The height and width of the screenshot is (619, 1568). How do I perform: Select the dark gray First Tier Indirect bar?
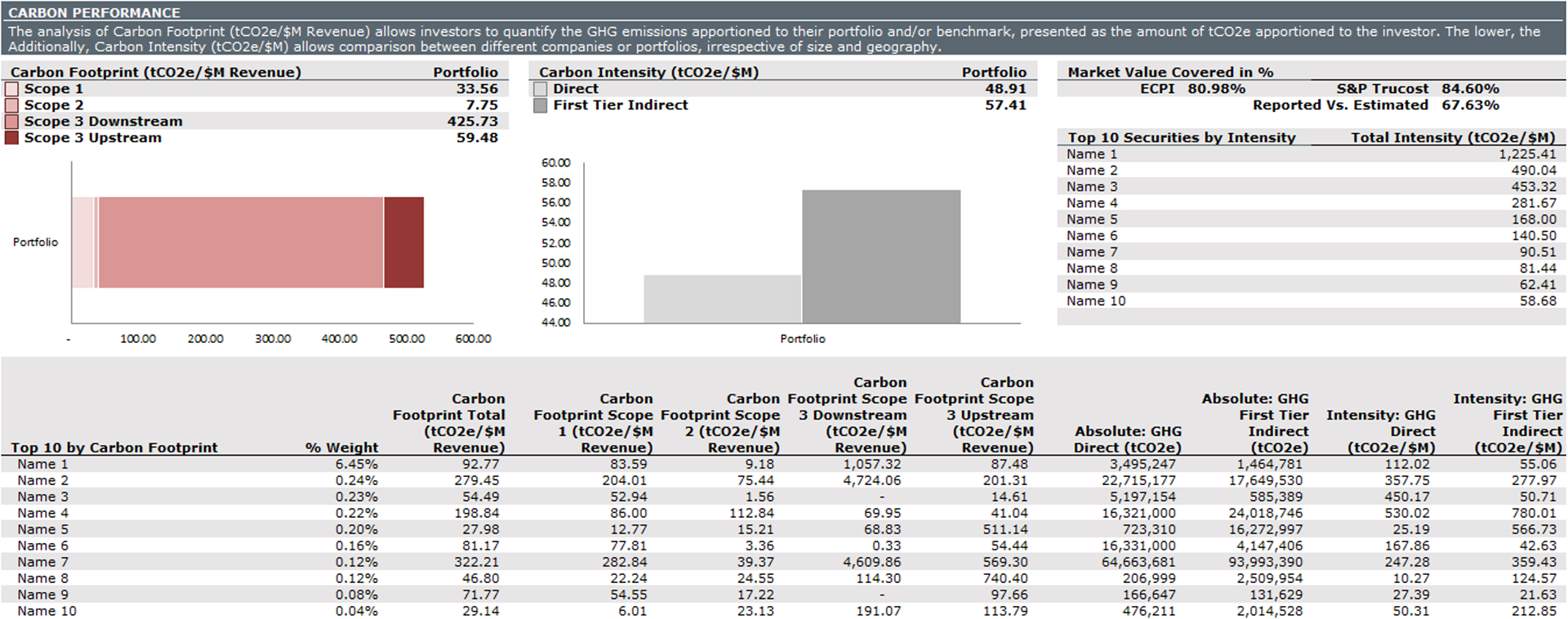point(881,256)
